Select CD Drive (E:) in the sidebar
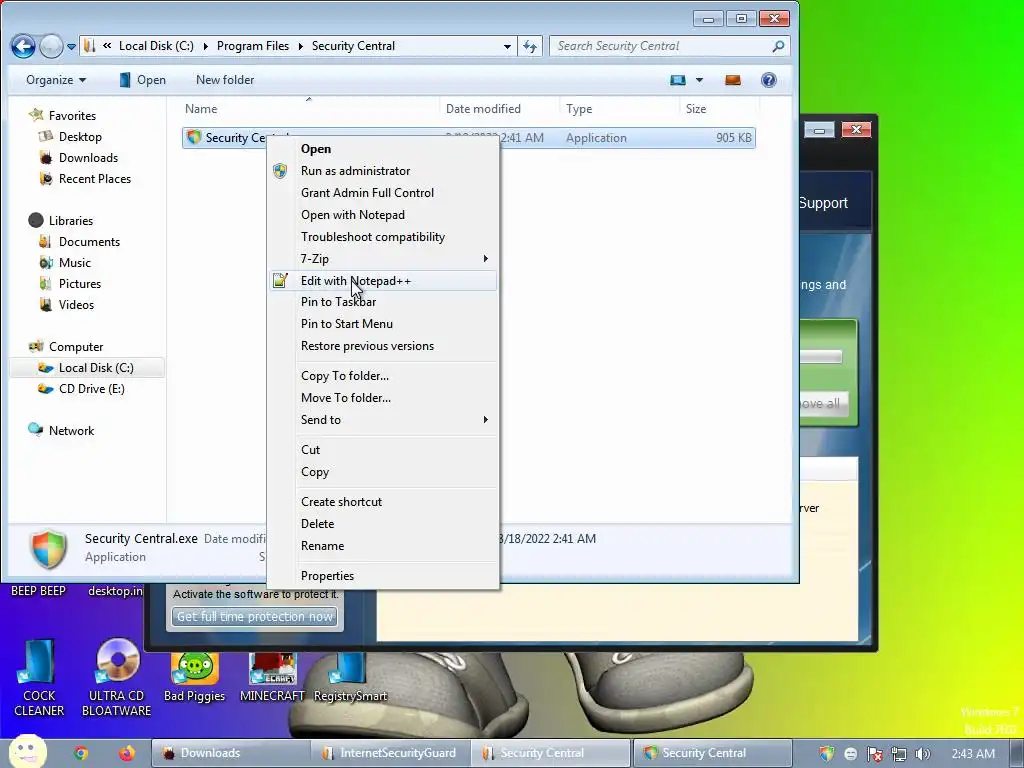The image size is (1024, 768). [x=82, y=389]
